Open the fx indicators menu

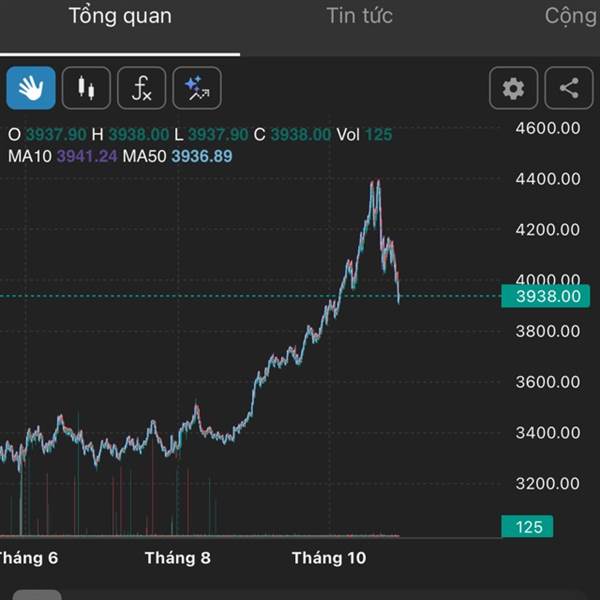click(x=142, y=88)
